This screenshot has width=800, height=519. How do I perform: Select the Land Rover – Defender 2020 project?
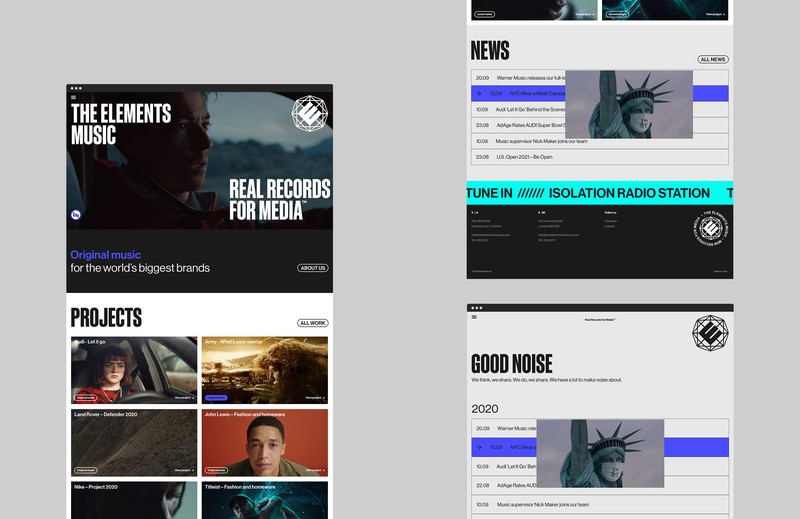click(x=134, y=442)
